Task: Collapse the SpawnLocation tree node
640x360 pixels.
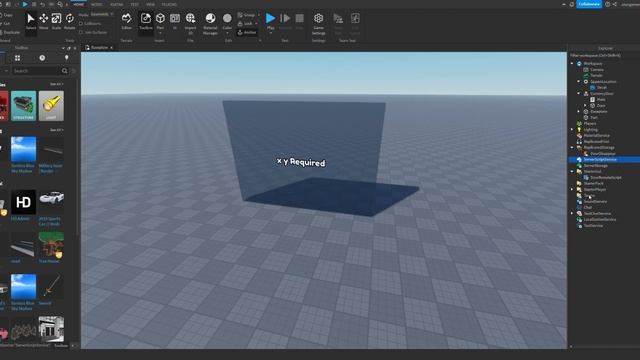Action: (x=579, y=82)
